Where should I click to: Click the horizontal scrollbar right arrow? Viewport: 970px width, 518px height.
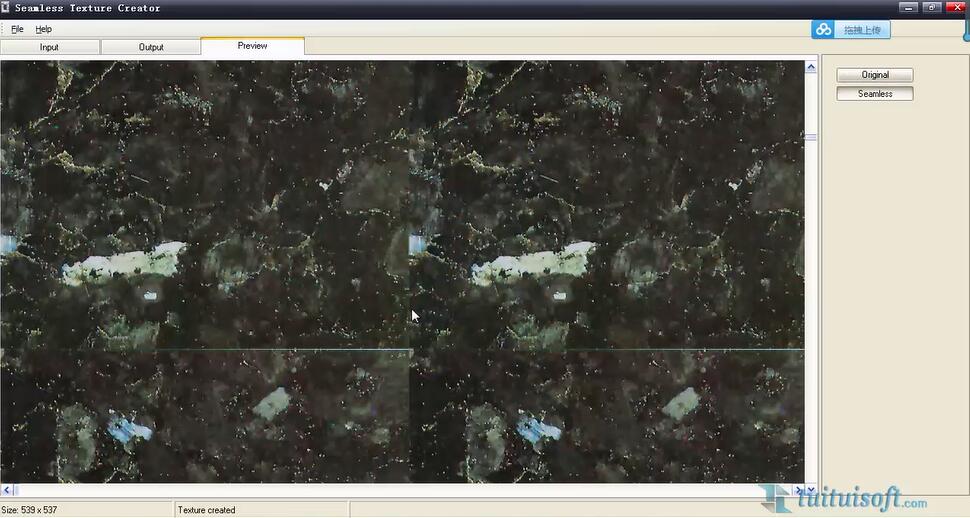point(798,490)
